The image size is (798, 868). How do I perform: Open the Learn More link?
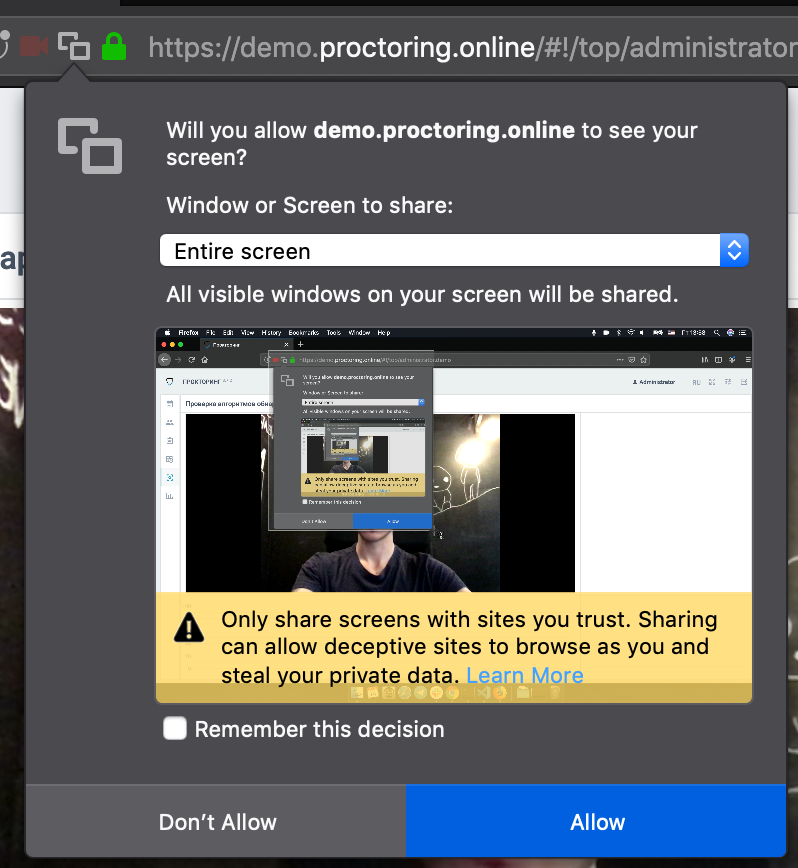(x=525, y=675)
